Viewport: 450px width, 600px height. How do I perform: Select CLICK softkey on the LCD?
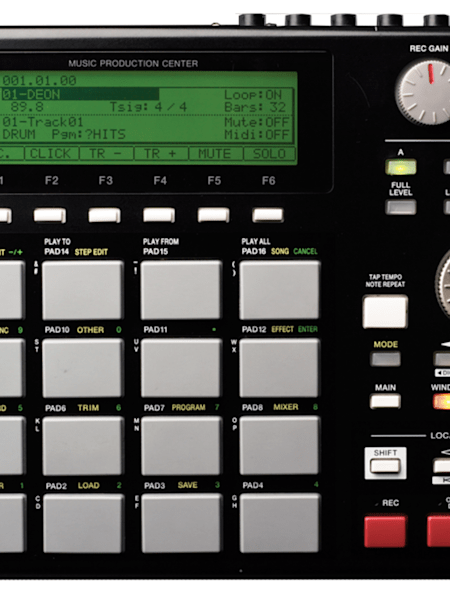tap(52, 154)
